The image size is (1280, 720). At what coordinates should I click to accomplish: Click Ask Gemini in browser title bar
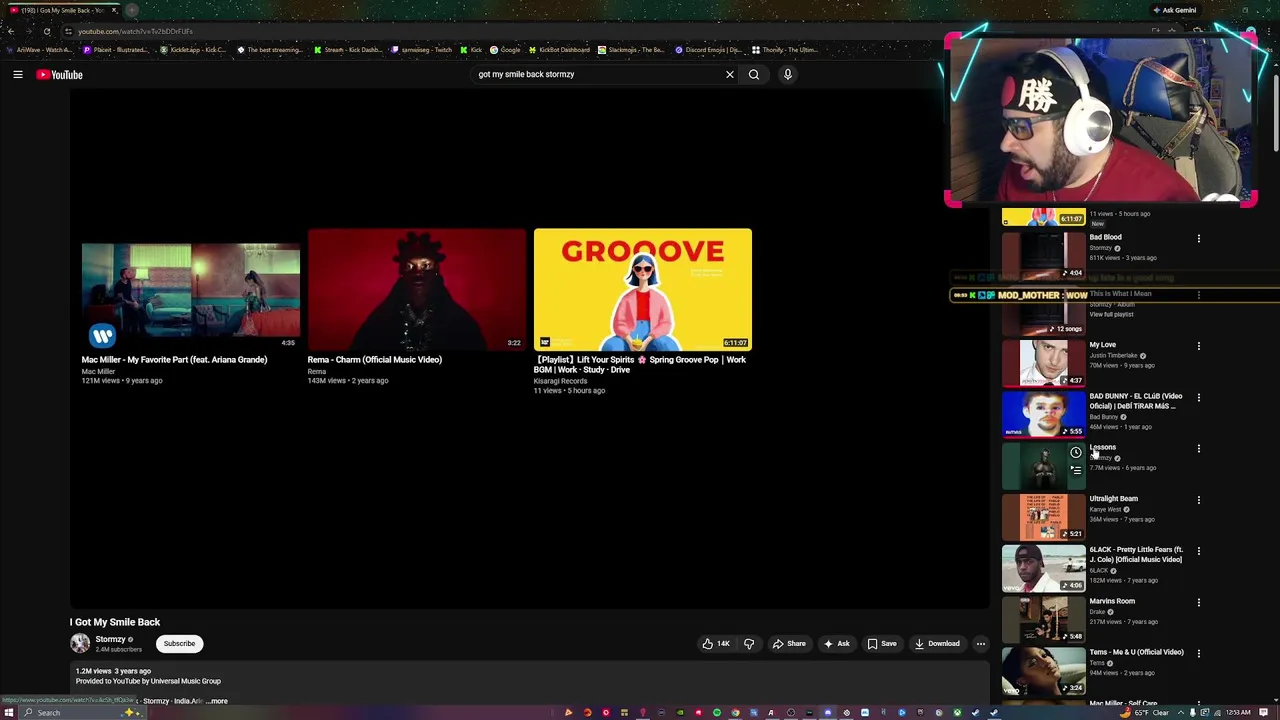1174,10
